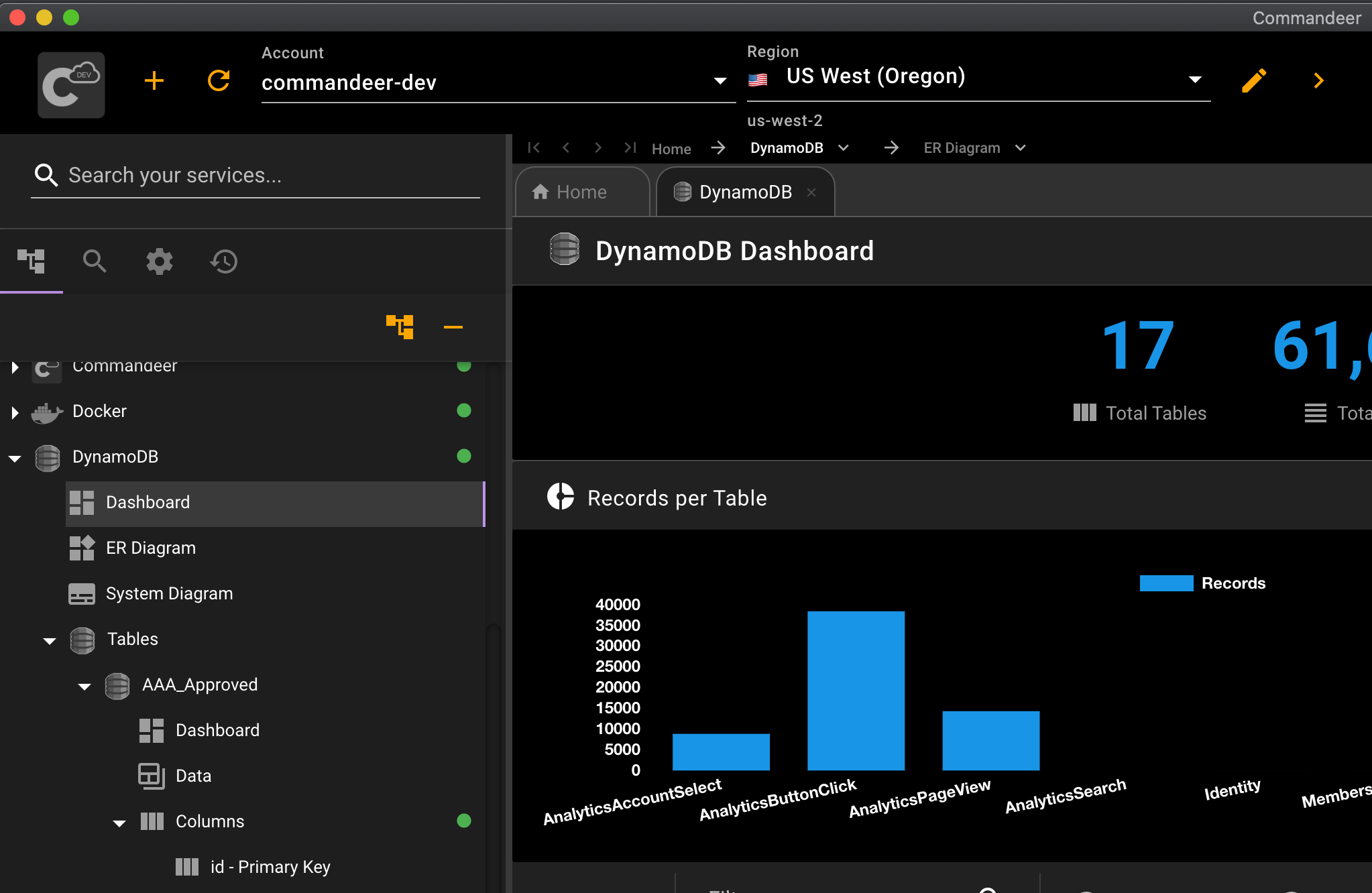Image resolution: width=1372 pixels, height=893 pixels.
Task: Open the ER Diagram view
Action: click(x=150, y=547)
